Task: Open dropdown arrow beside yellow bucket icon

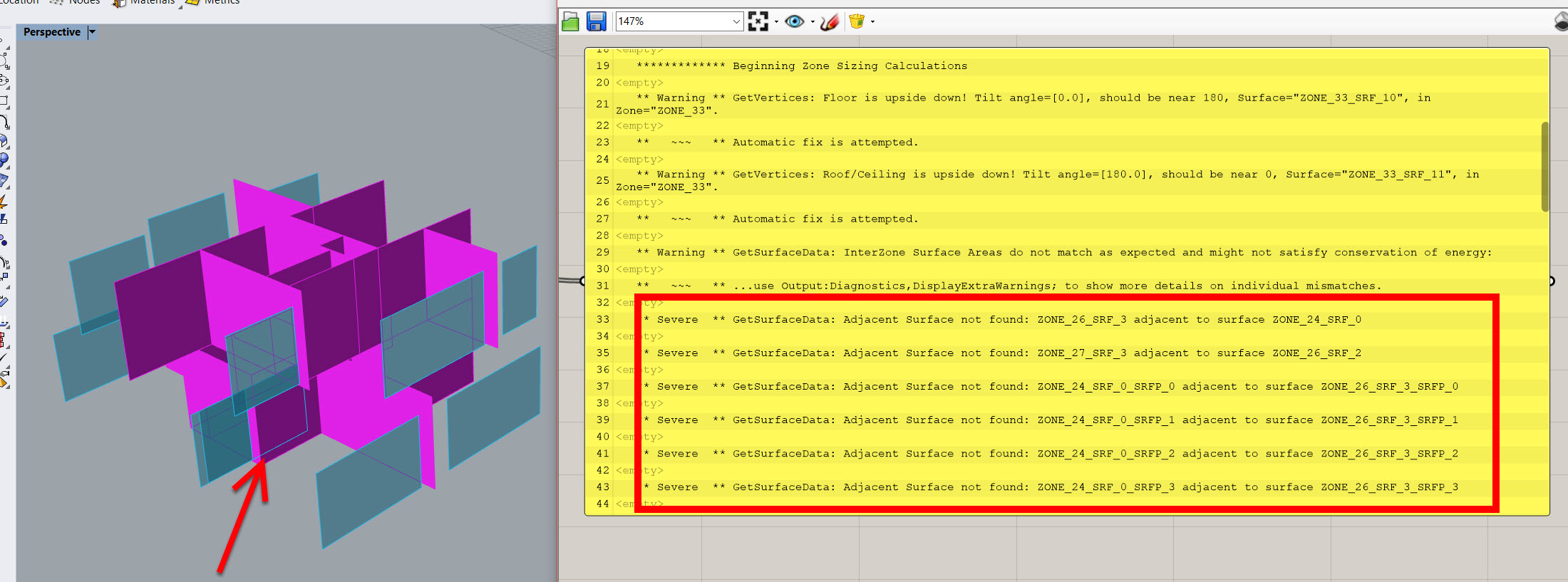Action: pyautogui.click(x=872, y=22)
